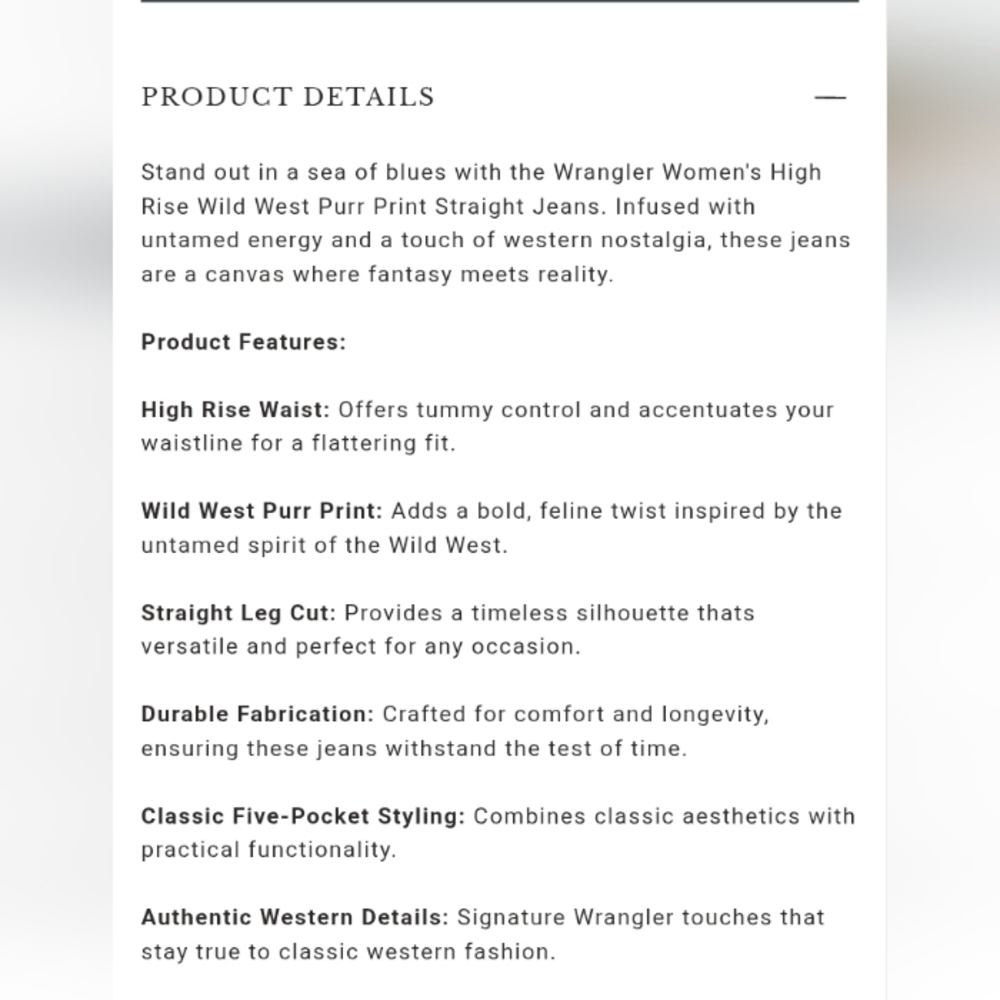Click 'stay true to classic western fashion' line
The width and height of the screenshot is (1000, 1000).
pos(348,952)
